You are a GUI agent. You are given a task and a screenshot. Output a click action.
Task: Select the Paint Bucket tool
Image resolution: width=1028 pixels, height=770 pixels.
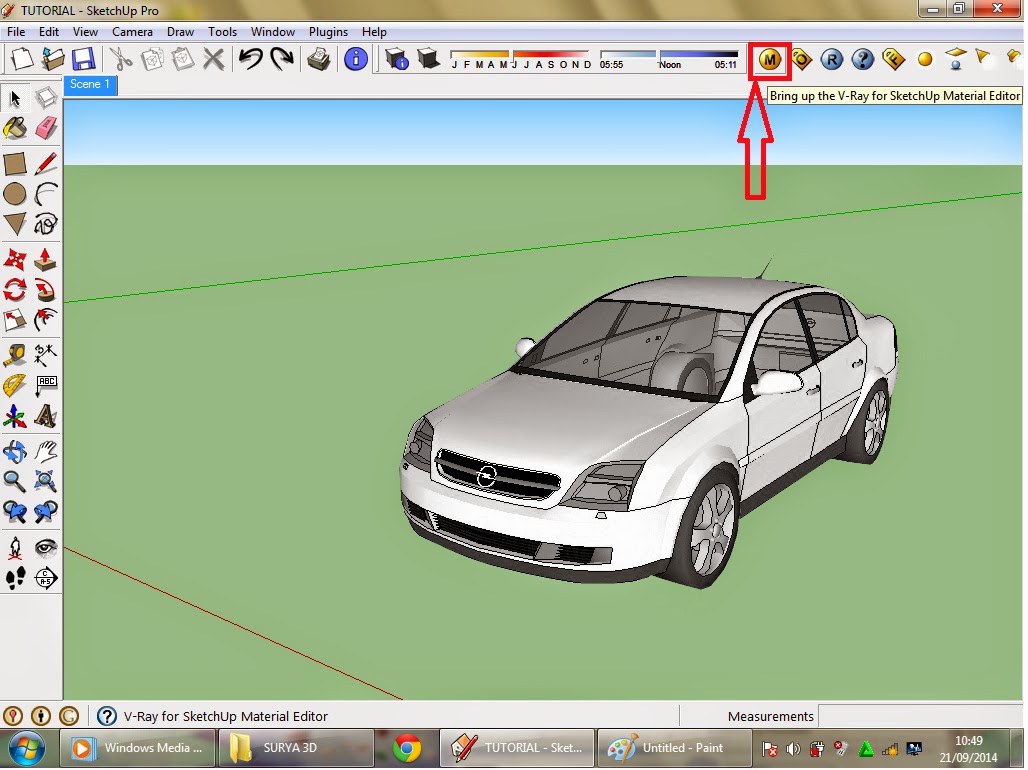tap(15, 129)
